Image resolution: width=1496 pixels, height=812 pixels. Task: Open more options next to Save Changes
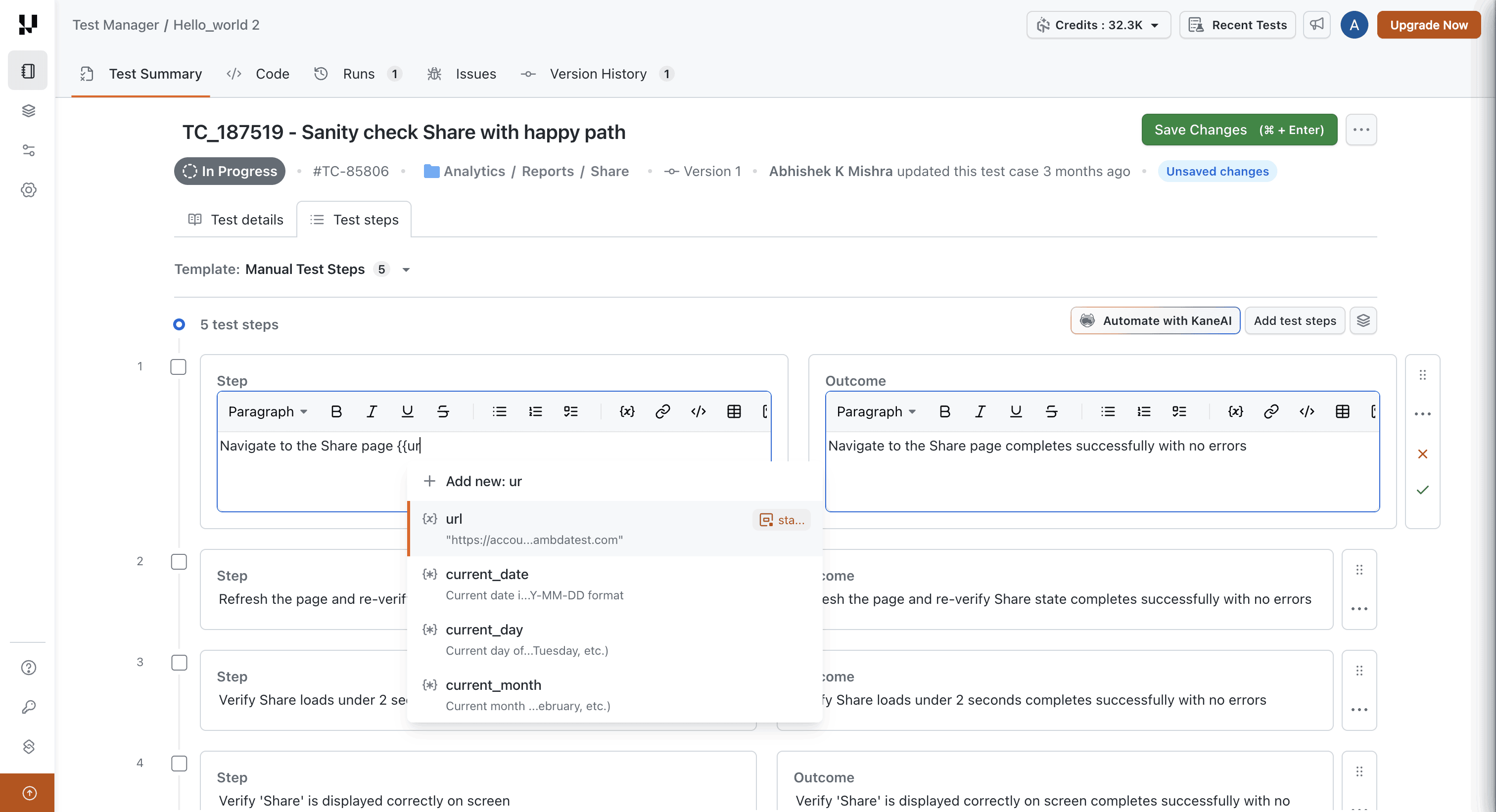pyautogui.click(x=1360, y=130)
